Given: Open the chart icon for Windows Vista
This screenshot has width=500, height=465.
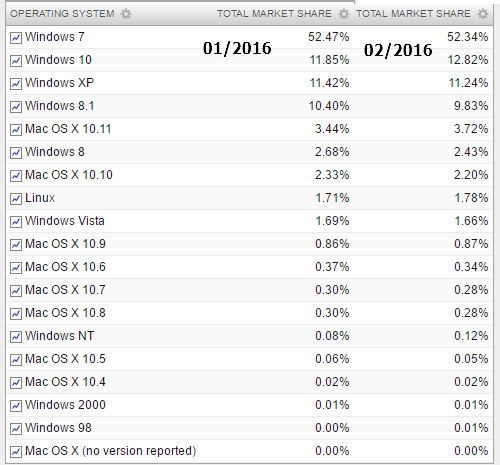Looking at the screenshot, I should point(16,222).
